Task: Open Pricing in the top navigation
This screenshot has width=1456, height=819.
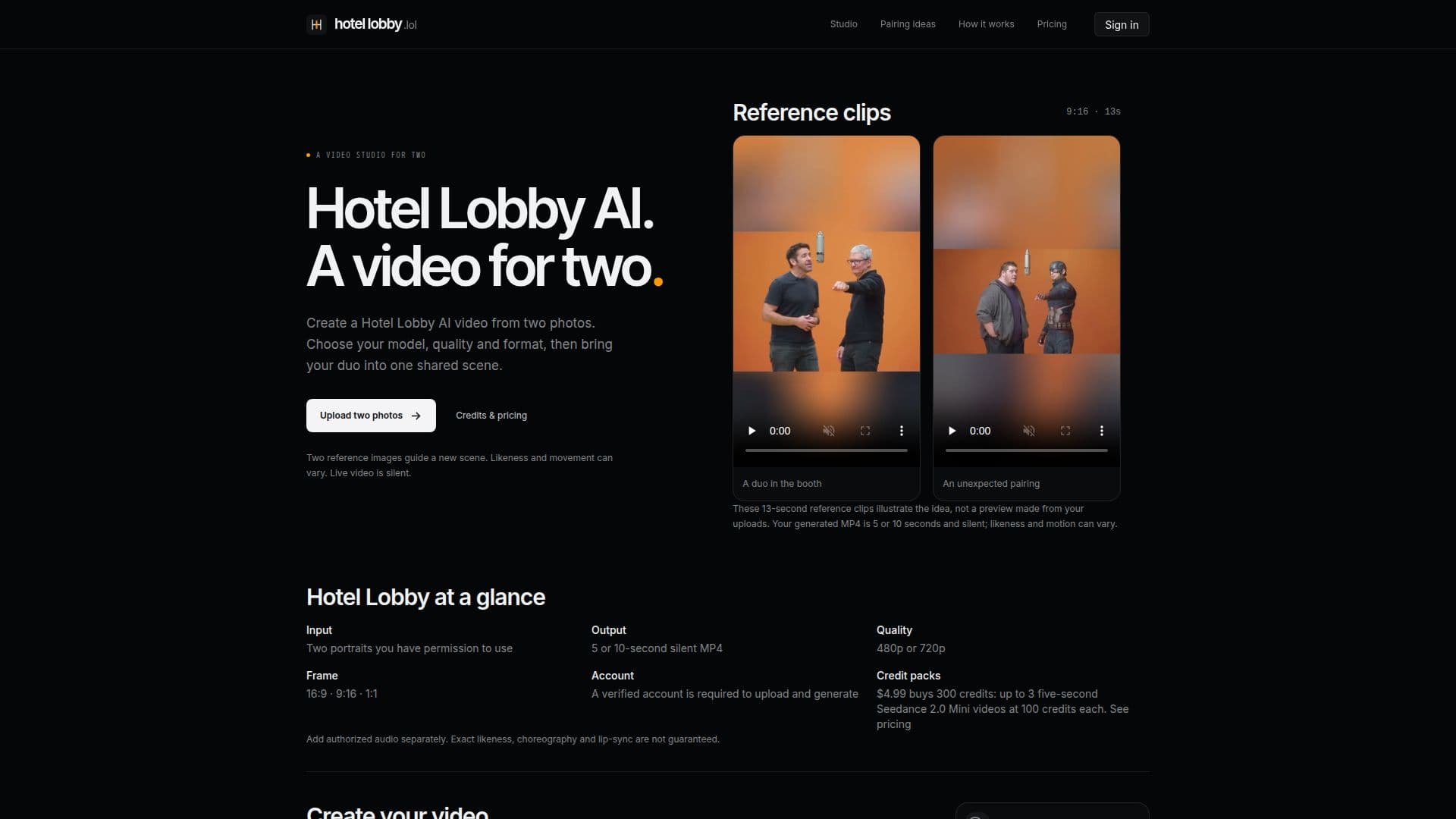Action: click(1052, 24)
